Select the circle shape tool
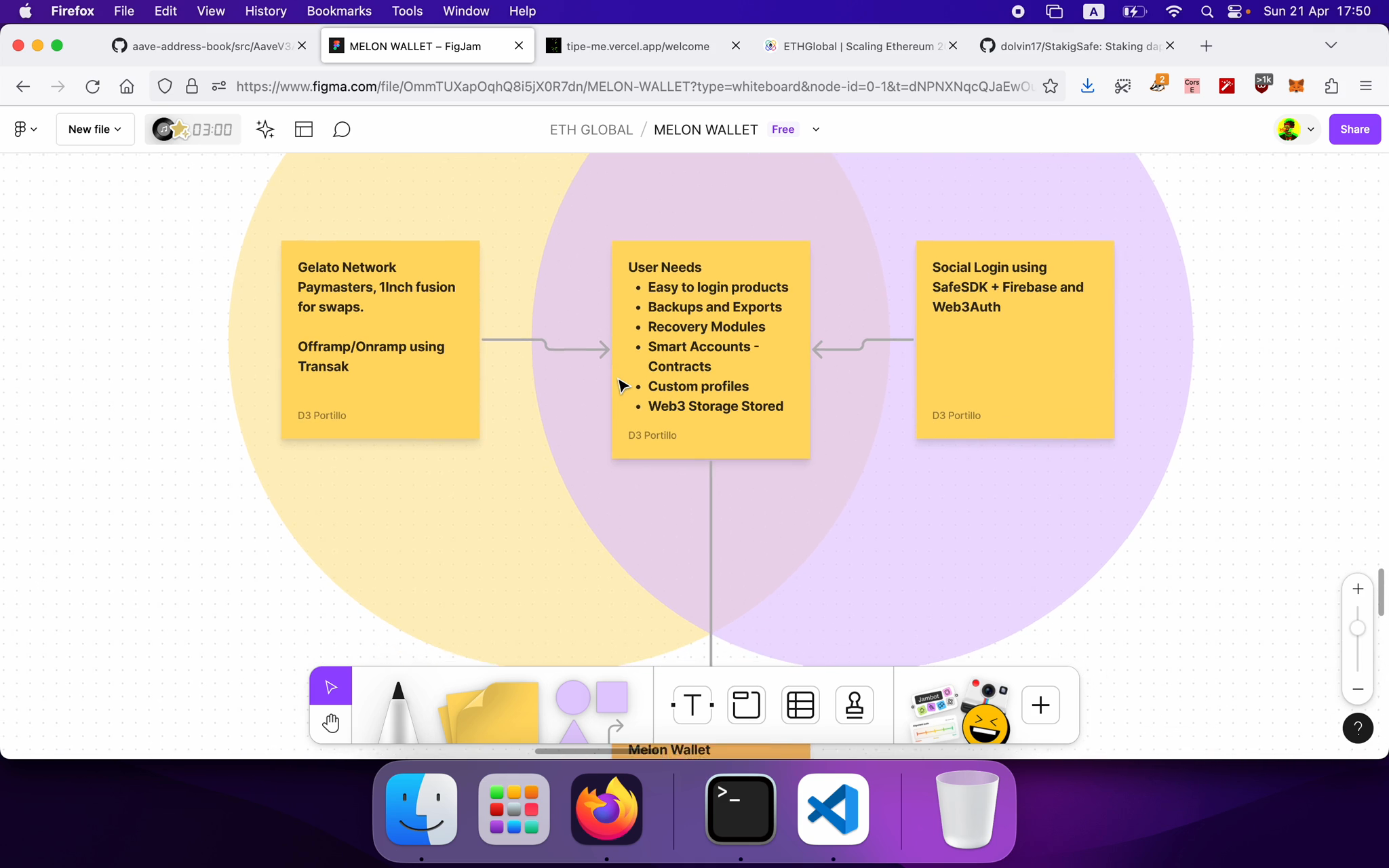 (572, 697)
